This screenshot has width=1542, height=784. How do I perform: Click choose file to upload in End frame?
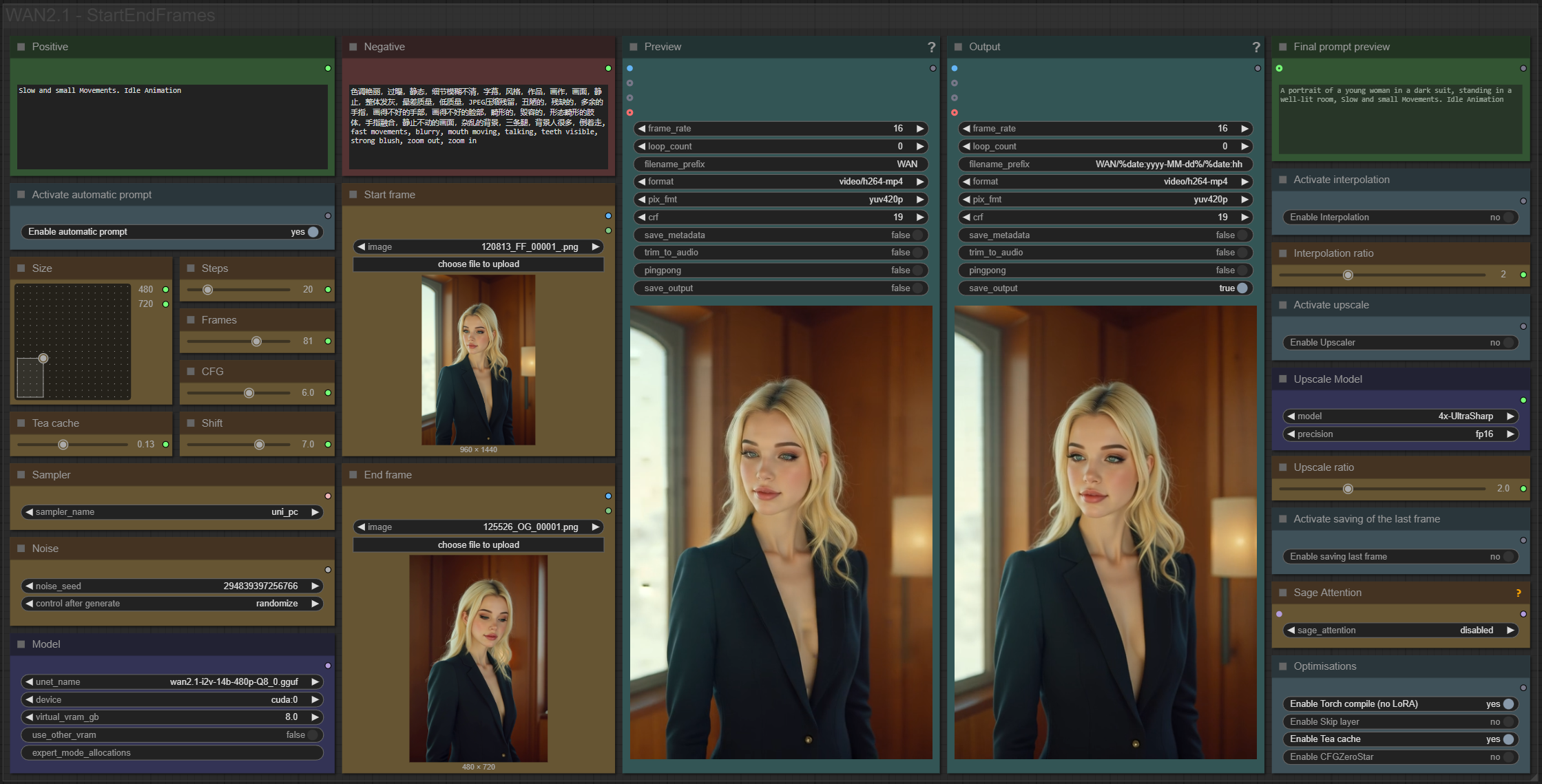click(x=478, y=545)
